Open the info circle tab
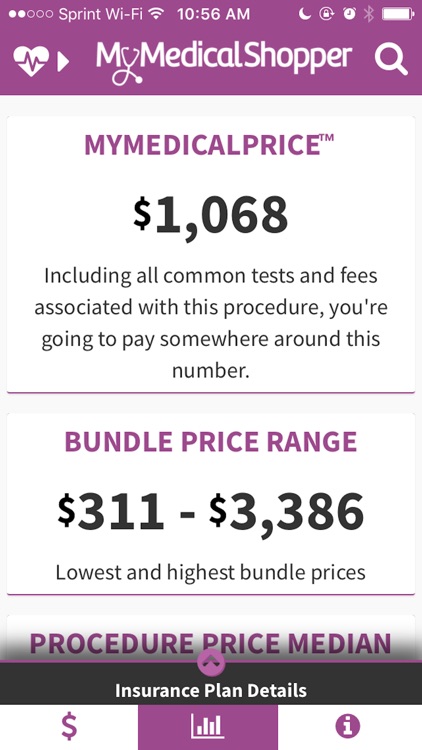 point(348,727)
